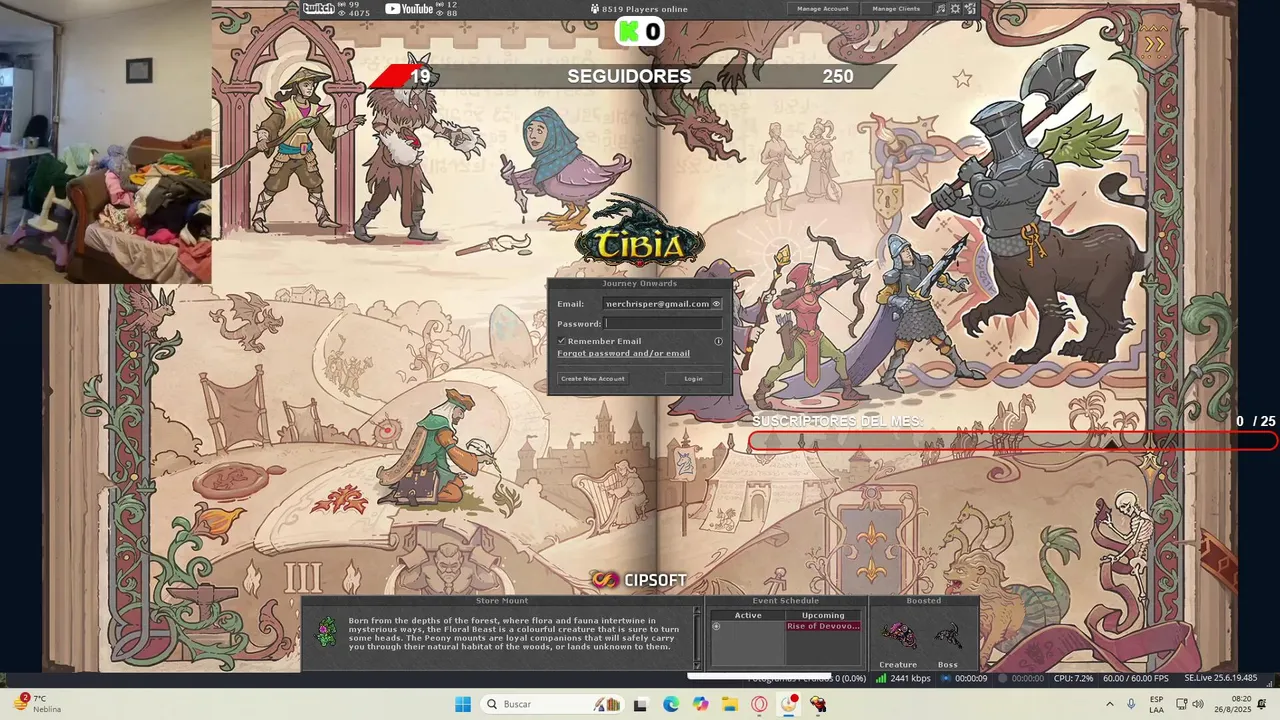
Task: Click the Boosted panel title
Action: click(923, 601)
